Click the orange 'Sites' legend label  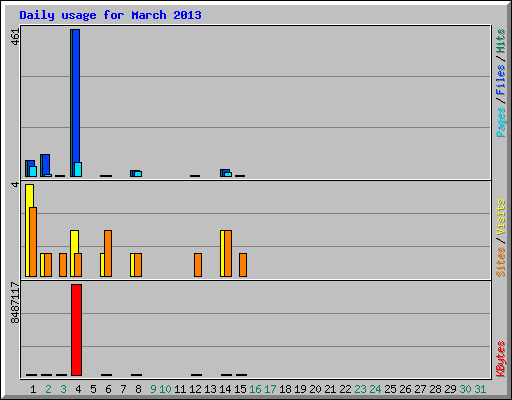click(x=501, y=262)
